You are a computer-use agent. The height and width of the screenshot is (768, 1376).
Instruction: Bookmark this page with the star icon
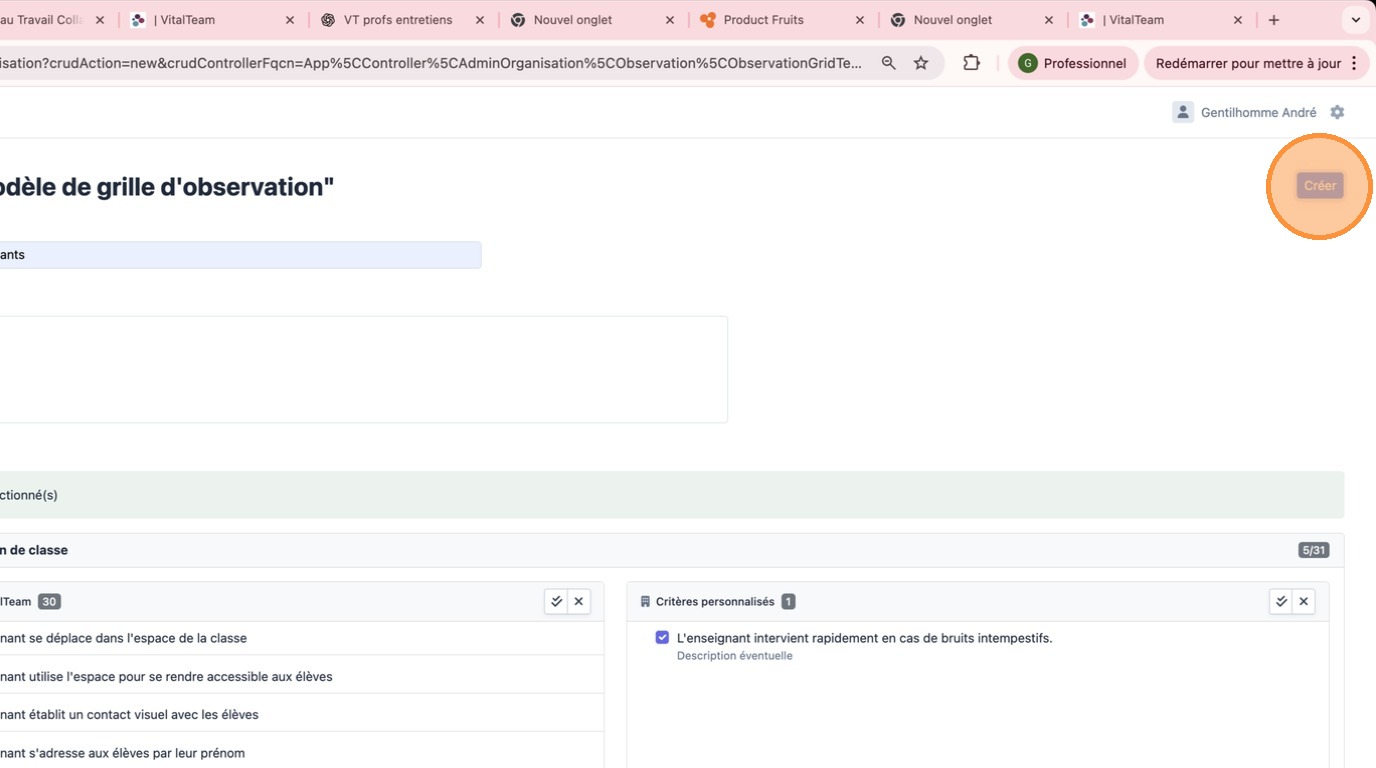(x=921, y=63)
